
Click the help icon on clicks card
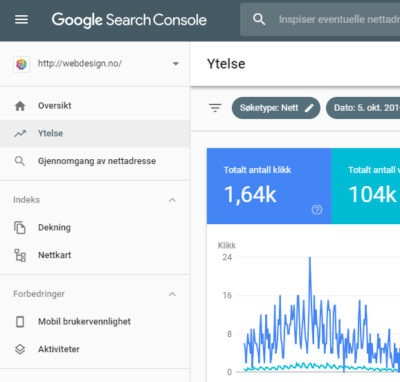(x=317, y=210)
